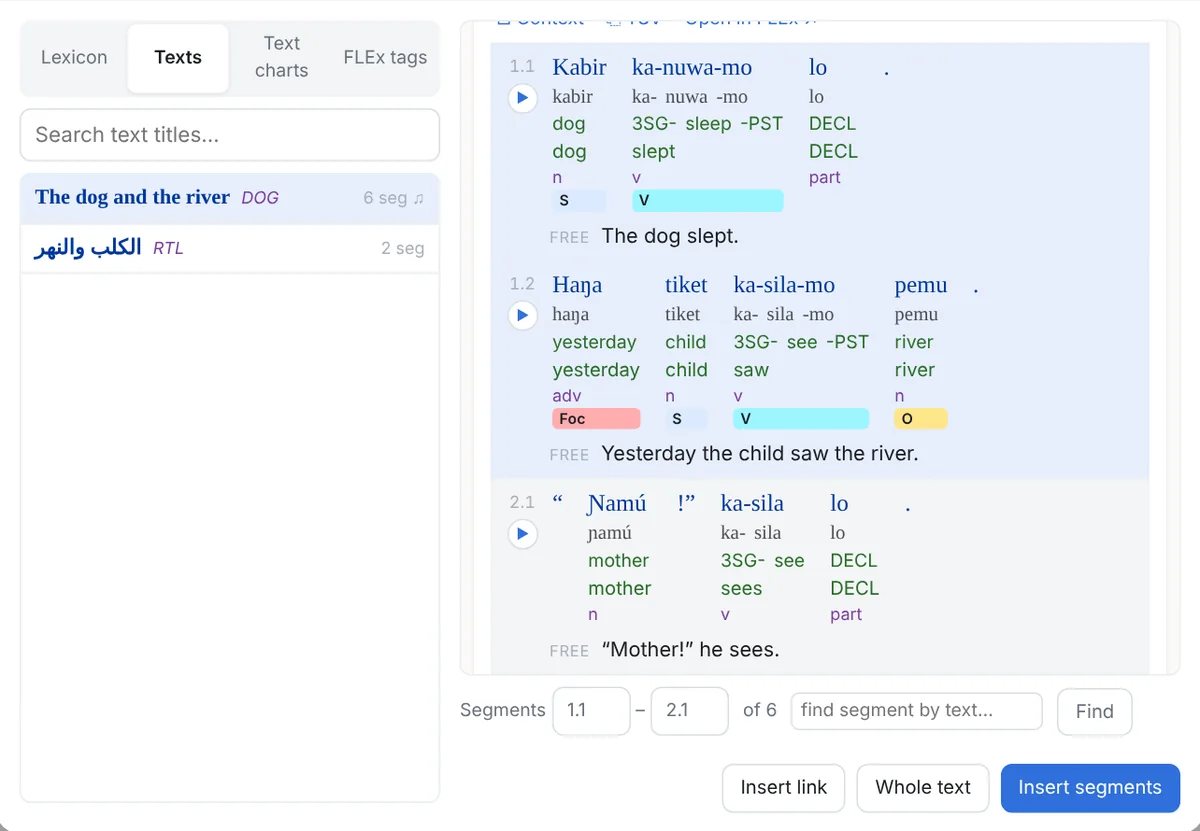The image size is (1200, 831).
Task: Click the segment range end field 2.1
Action: 689,711
